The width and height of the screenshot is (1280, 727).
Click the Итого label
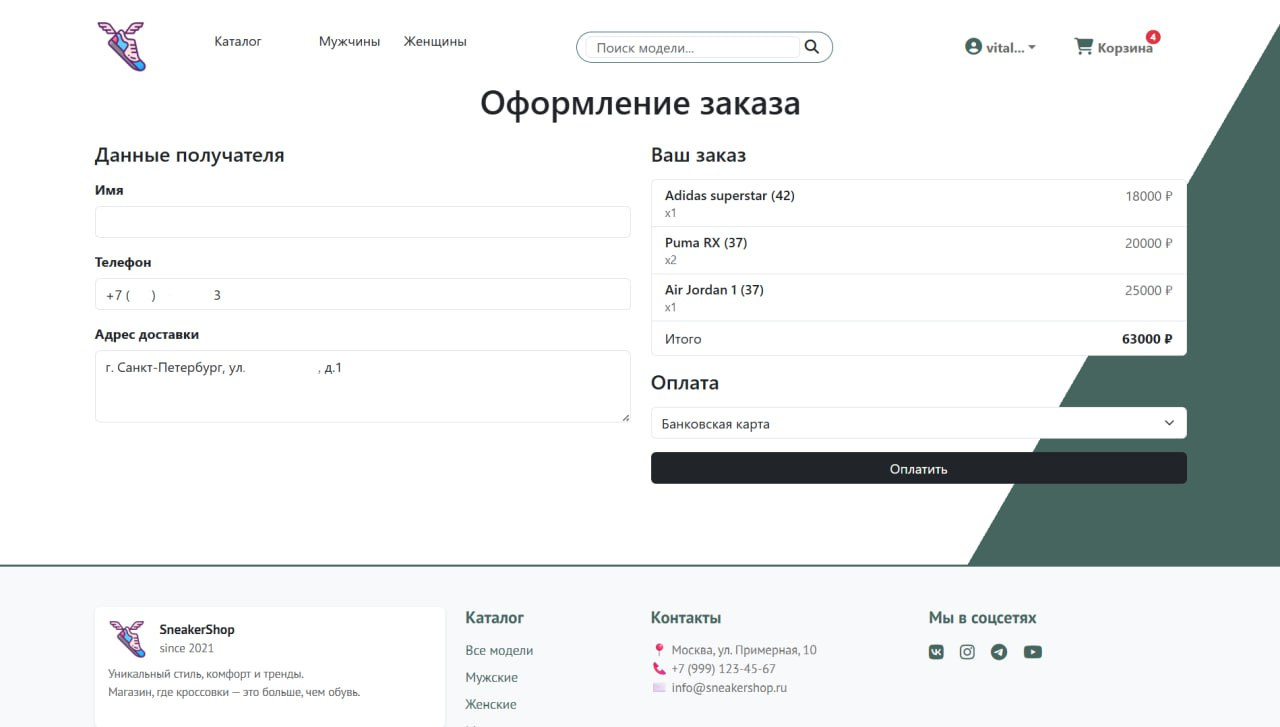pyautogui.click(x=683, y=339)
